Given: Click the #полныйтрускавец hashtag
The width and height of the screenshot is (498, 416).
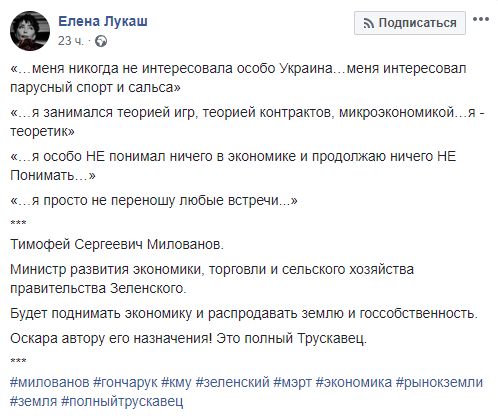Looking at the screenshot, I should point(122,401).
